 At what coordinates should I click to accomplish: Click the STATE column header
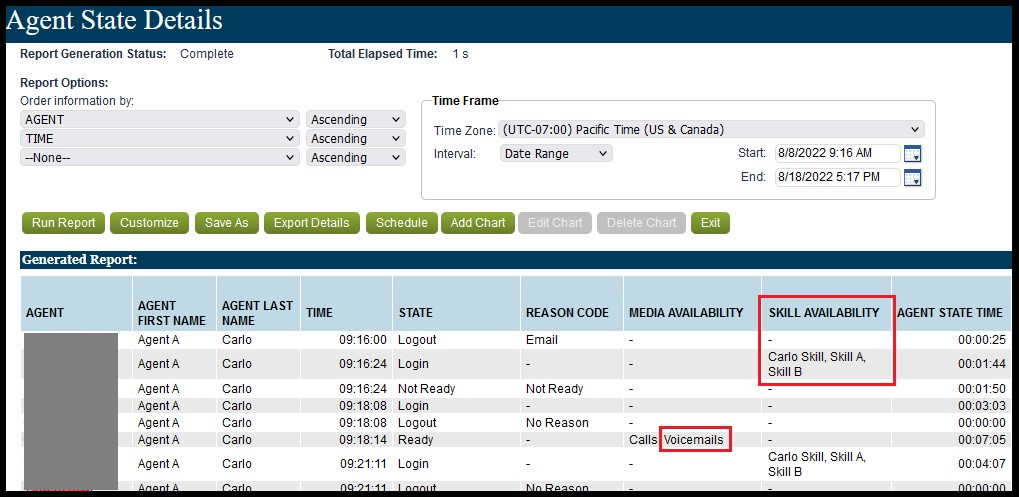(x=456, y=303)
